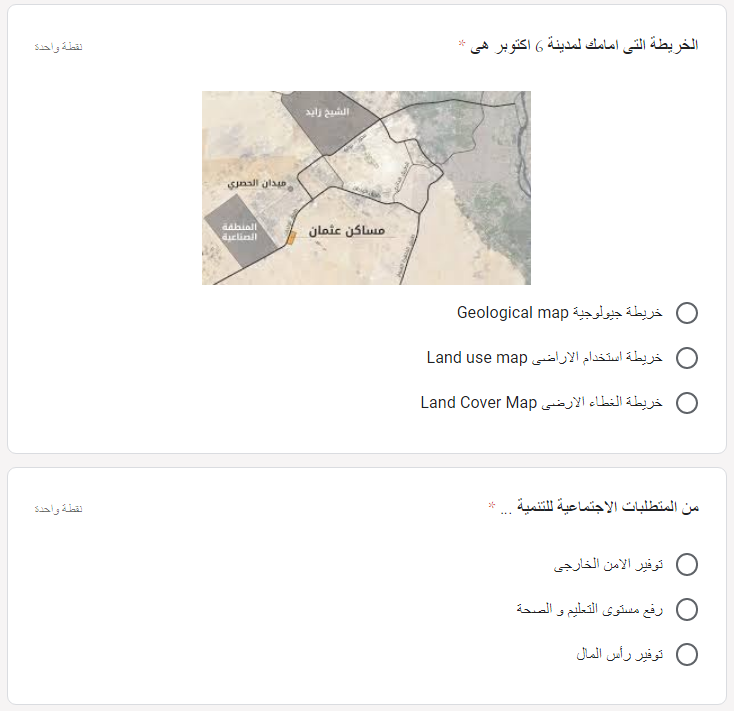Click the 'نقطة واحدة' points label of the map question
The width and height of the screenshot is (734, 711).
[58, 47]
